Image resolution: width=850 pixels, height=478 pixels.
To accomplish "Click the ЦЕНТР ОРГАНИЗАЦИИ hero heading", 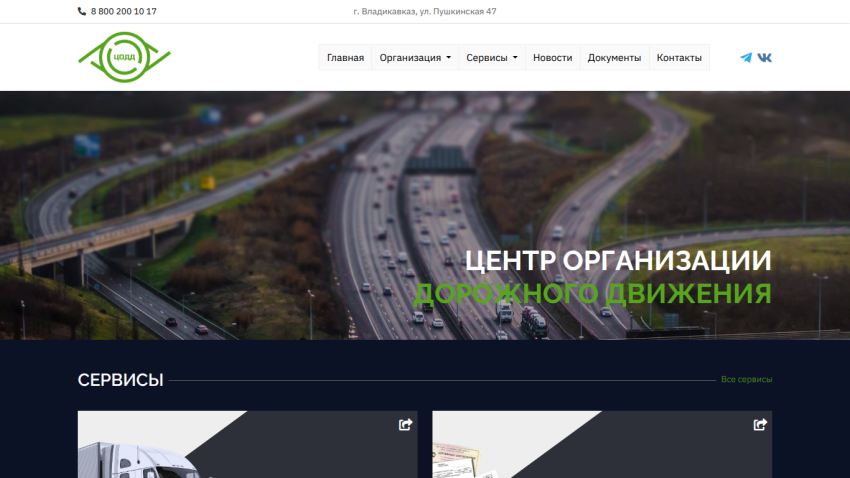I will [618, 261].
